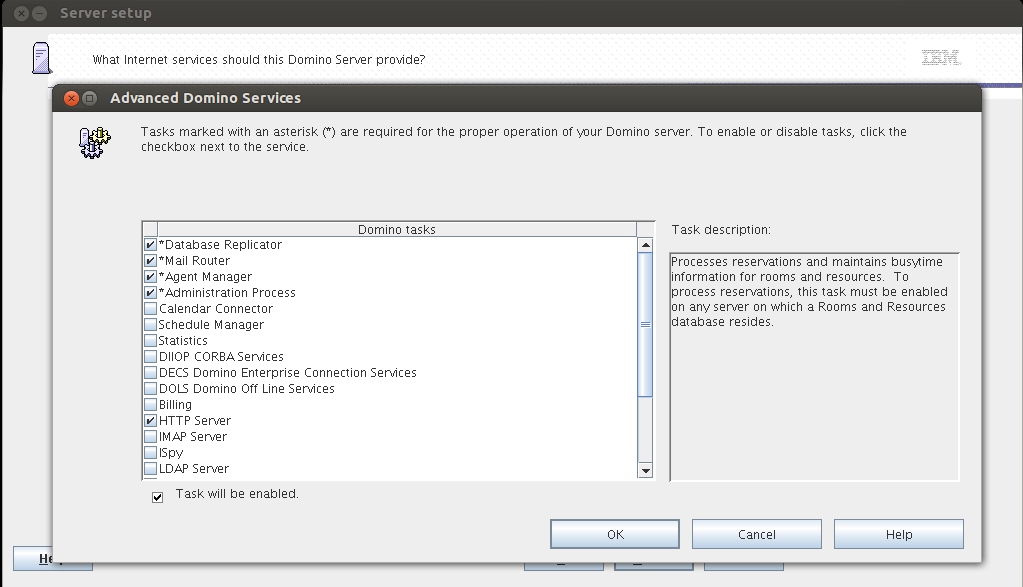This screenshot has width=1023, height=587.
Task: Click the scrollbar down arrow
Action: pos(643,471)
